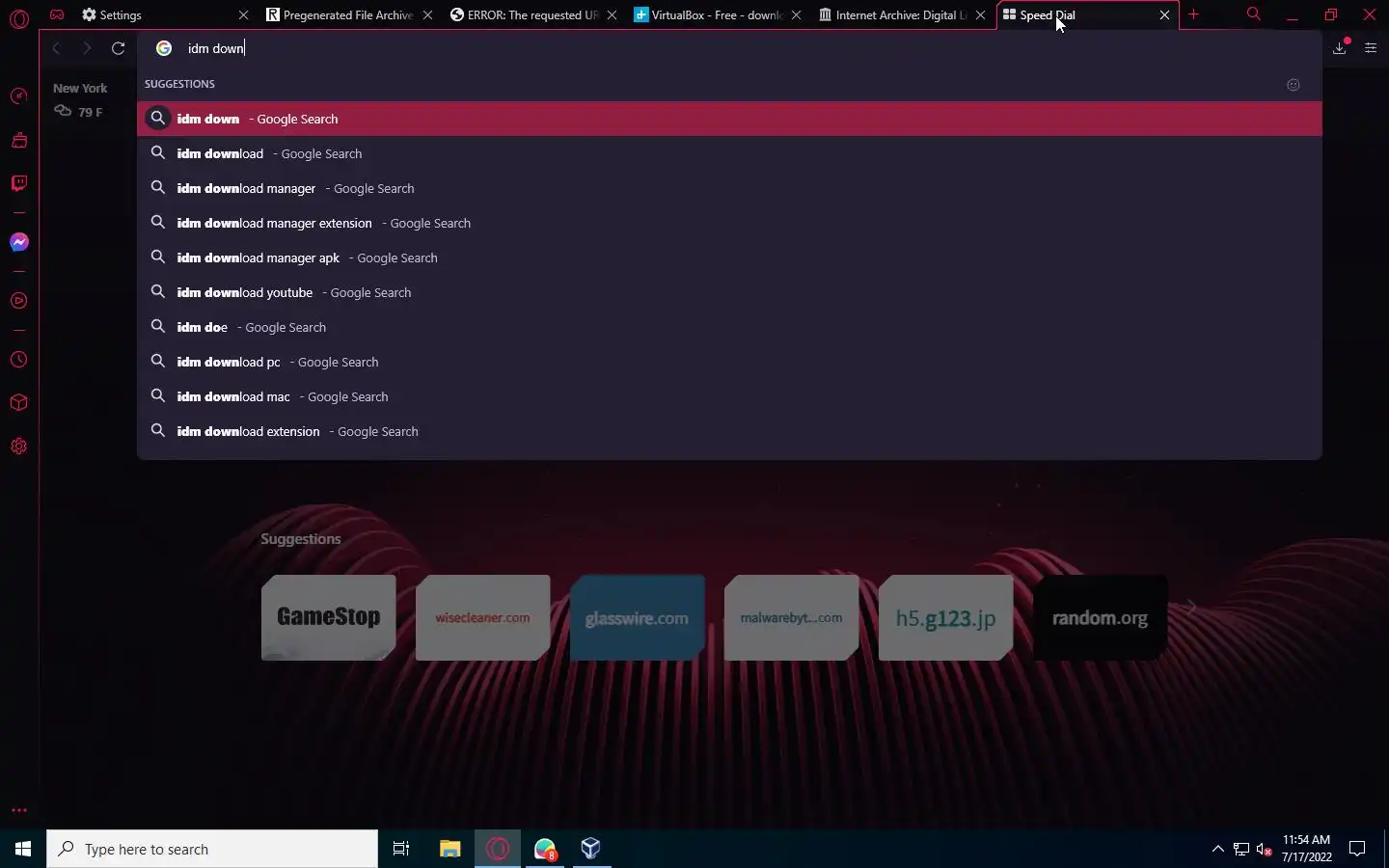Click the New York weather widget
This screenshot has width=1389, height=868.
coord(80,99)
